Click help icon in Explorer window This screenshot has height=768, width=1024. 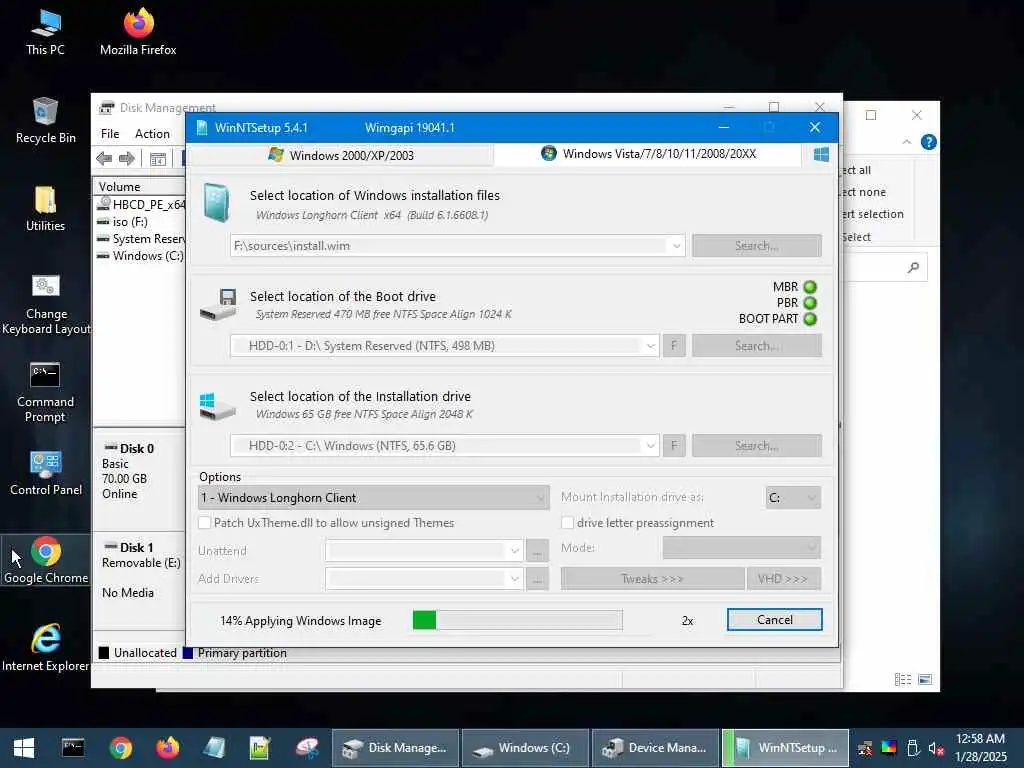(928, 142)
